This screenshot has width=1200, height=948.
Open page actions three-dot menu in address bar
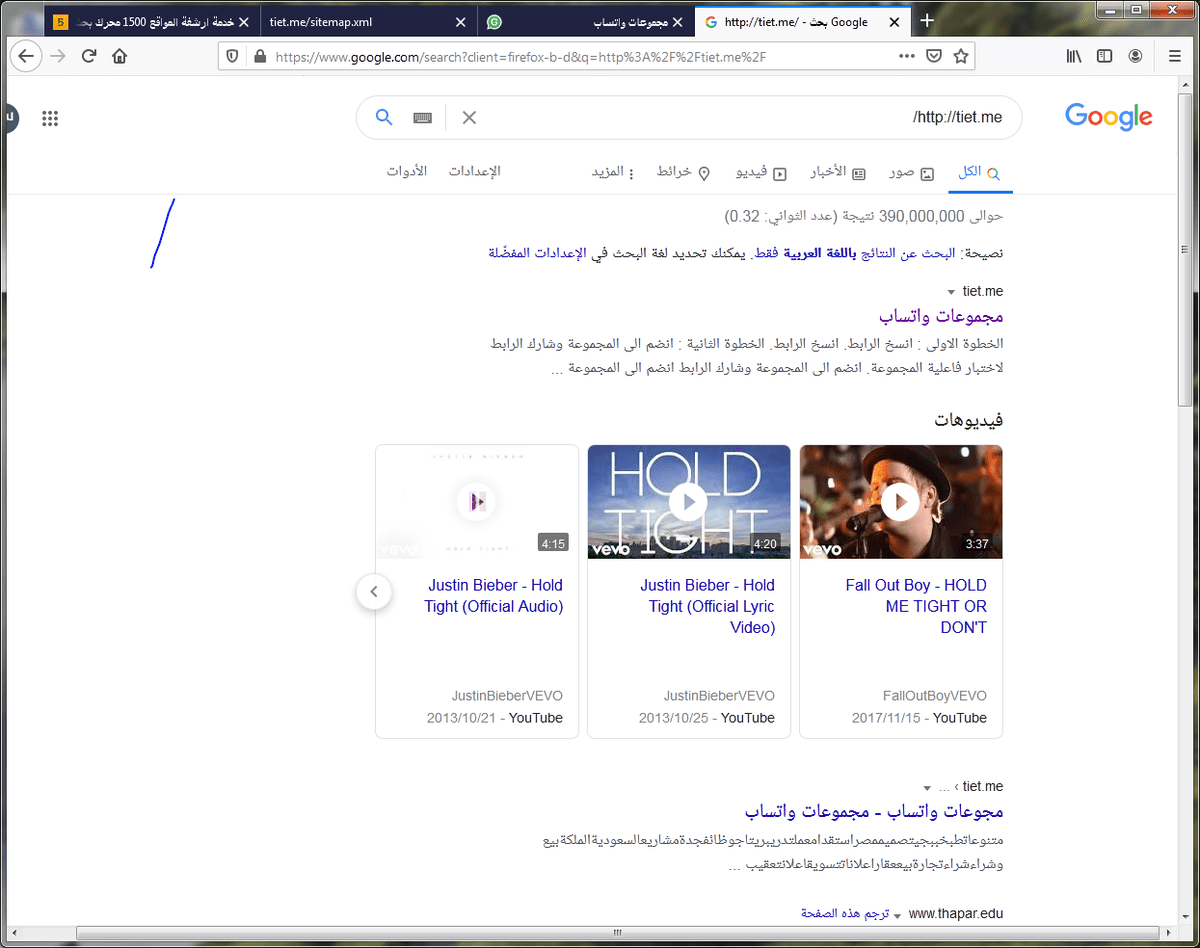point(907,57)
